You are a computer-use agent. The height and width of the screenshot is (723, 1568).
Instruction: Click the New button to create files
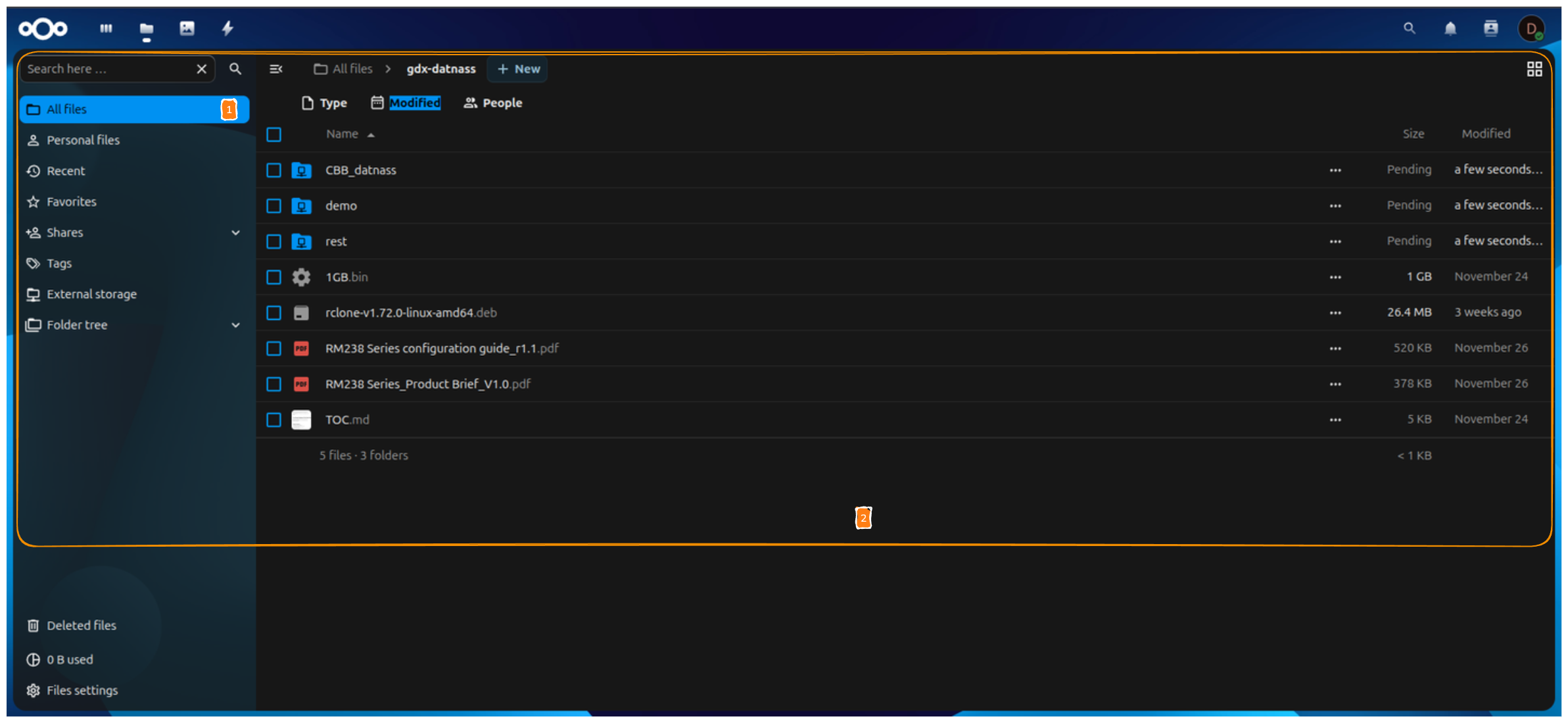click(517, 68)
